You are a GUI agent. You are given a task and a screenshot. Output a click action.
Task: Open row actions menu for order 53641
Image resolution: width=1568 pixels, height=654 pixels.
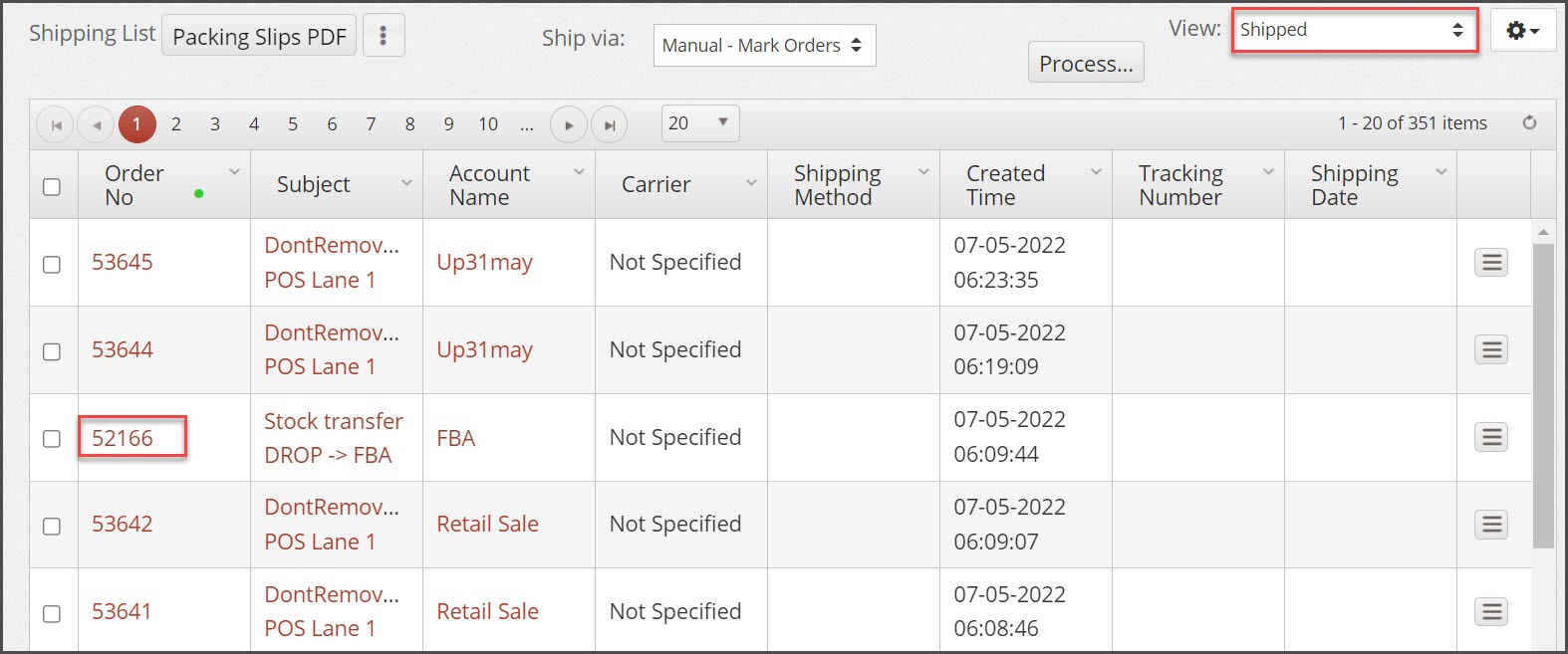[x=1491, y=611]
